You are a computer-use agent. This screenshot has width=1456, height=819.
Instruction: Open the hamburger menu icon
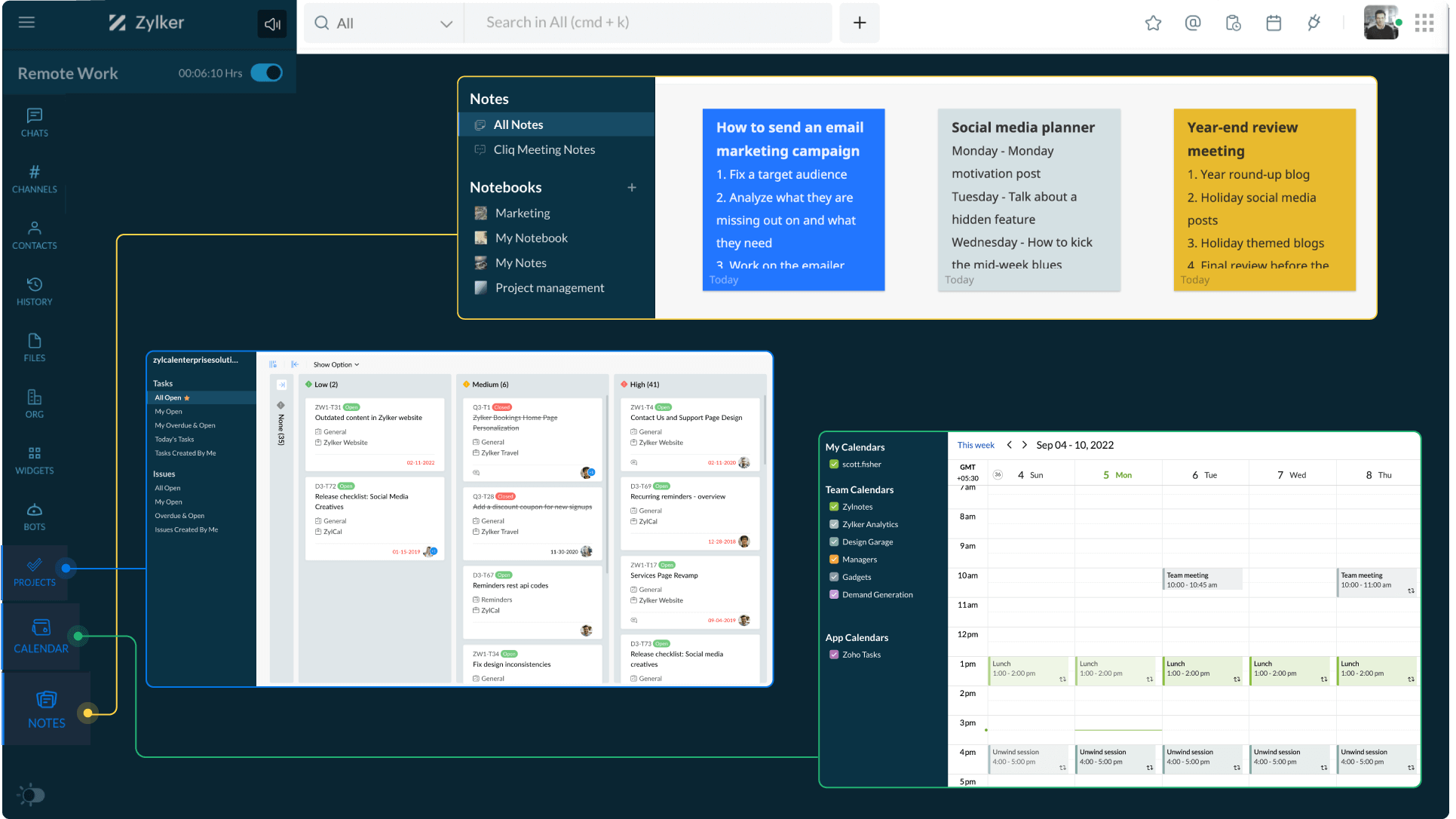pyautogui.click(x=26, y=23)
